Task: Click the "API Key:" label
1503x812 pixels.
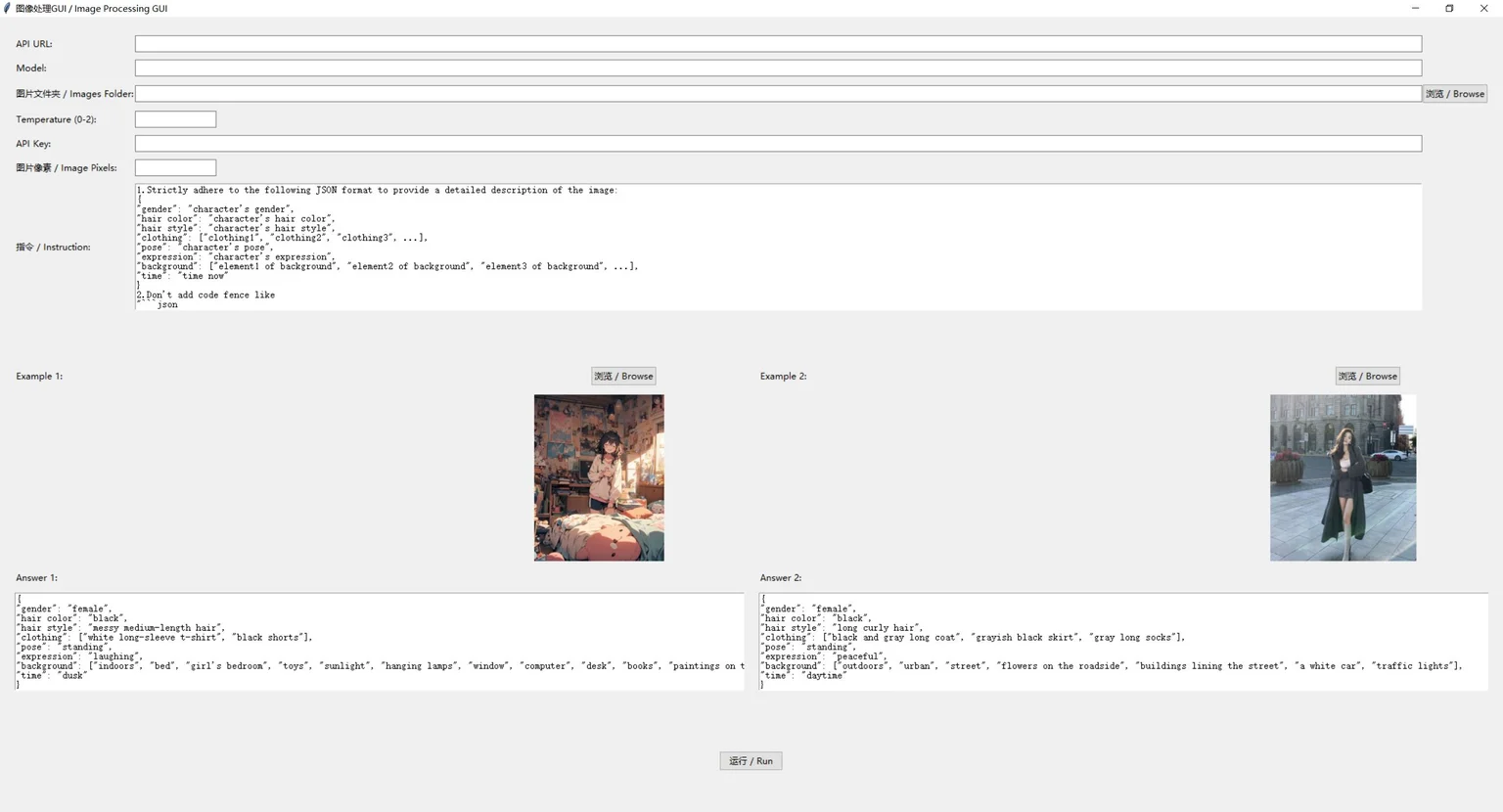Action: [33, 144]
